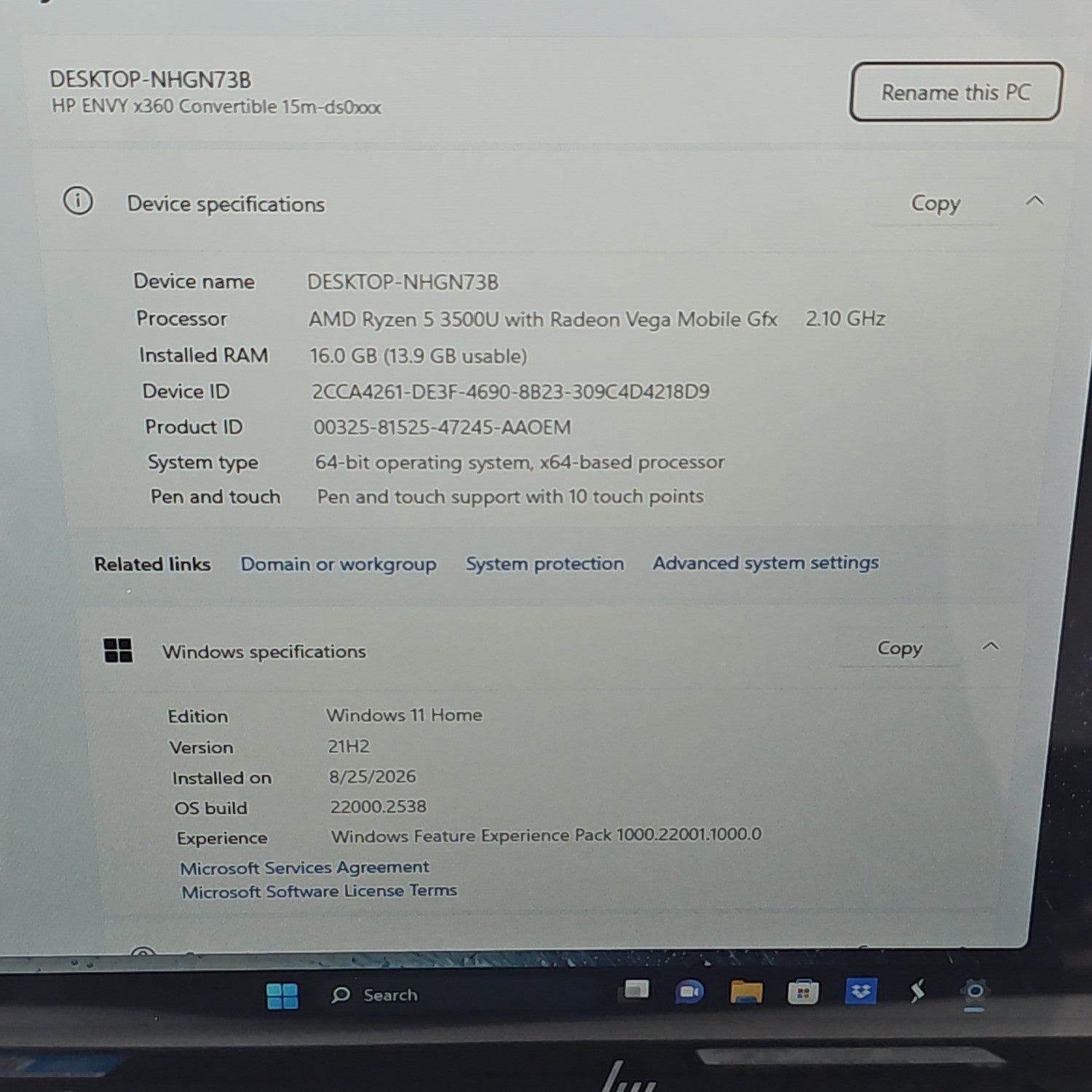Open Advanced system settings link
The image size is (1092, 1092).
[765, 563]
